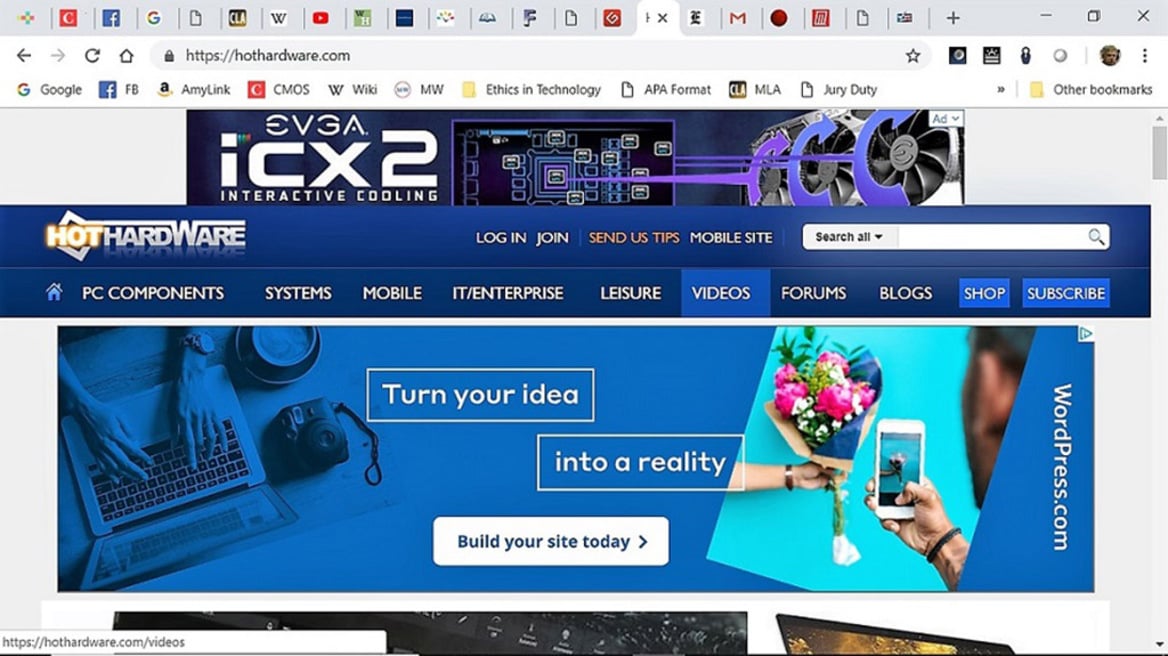
Task: Open the MOBILE SITE link
Action: [x=731, y=238]
